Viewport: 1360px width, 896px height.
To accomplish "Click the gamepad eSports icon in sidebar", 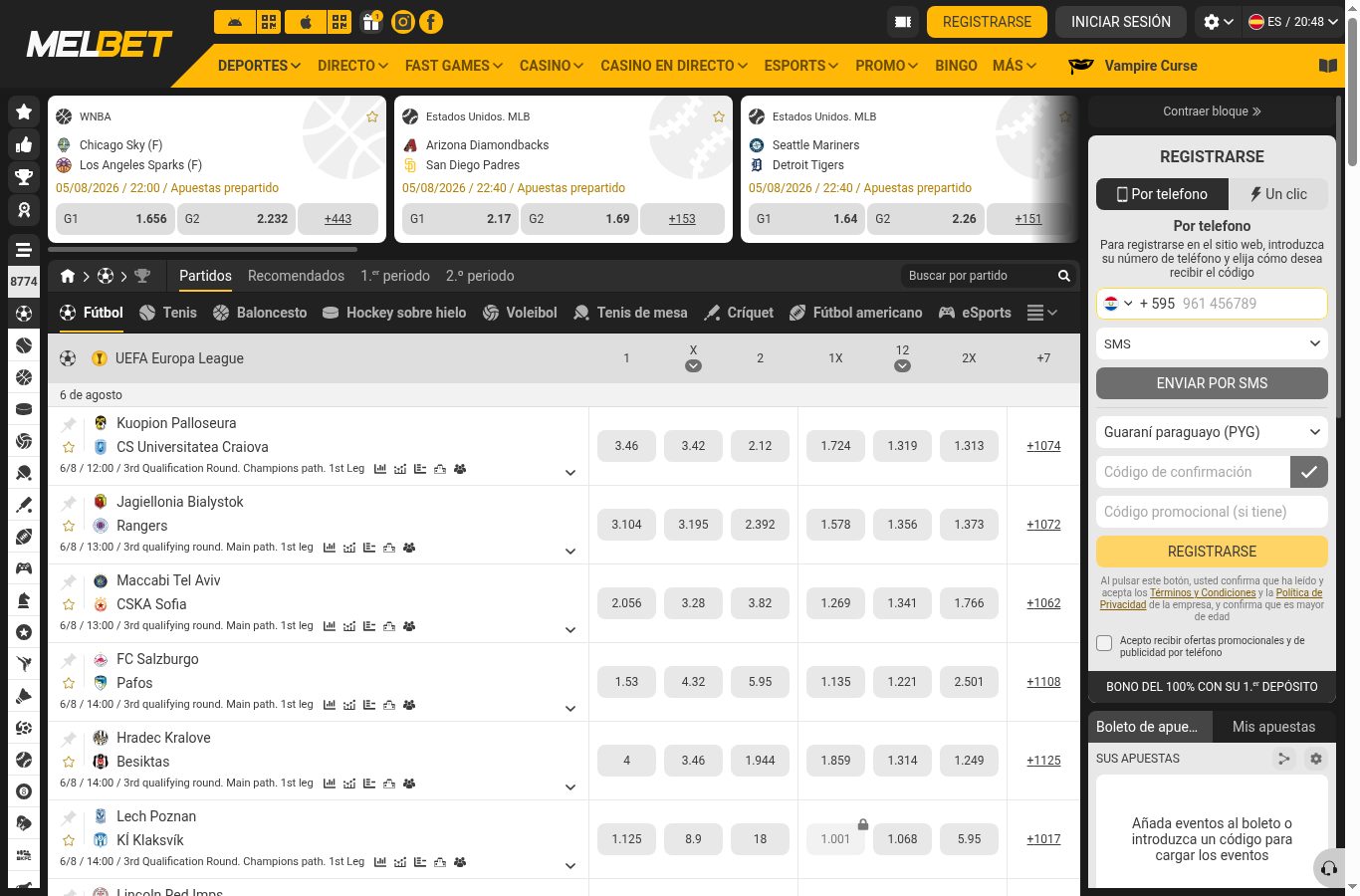I will (x=24, y=568).
